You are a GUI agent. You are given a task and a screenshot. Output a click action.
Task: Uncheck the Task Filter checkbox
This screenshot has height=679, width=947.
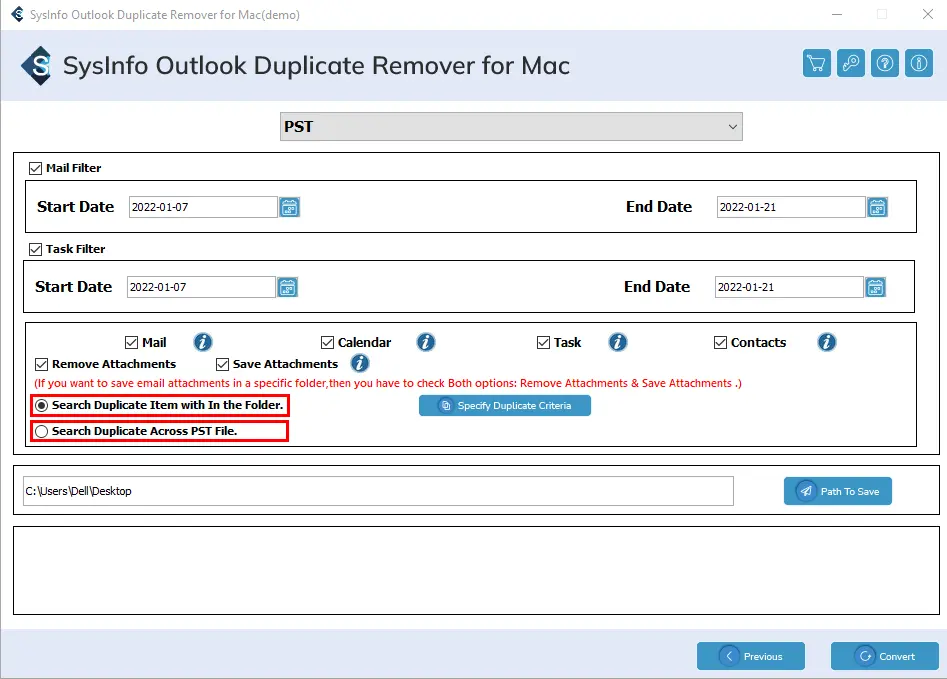(36, 249)
